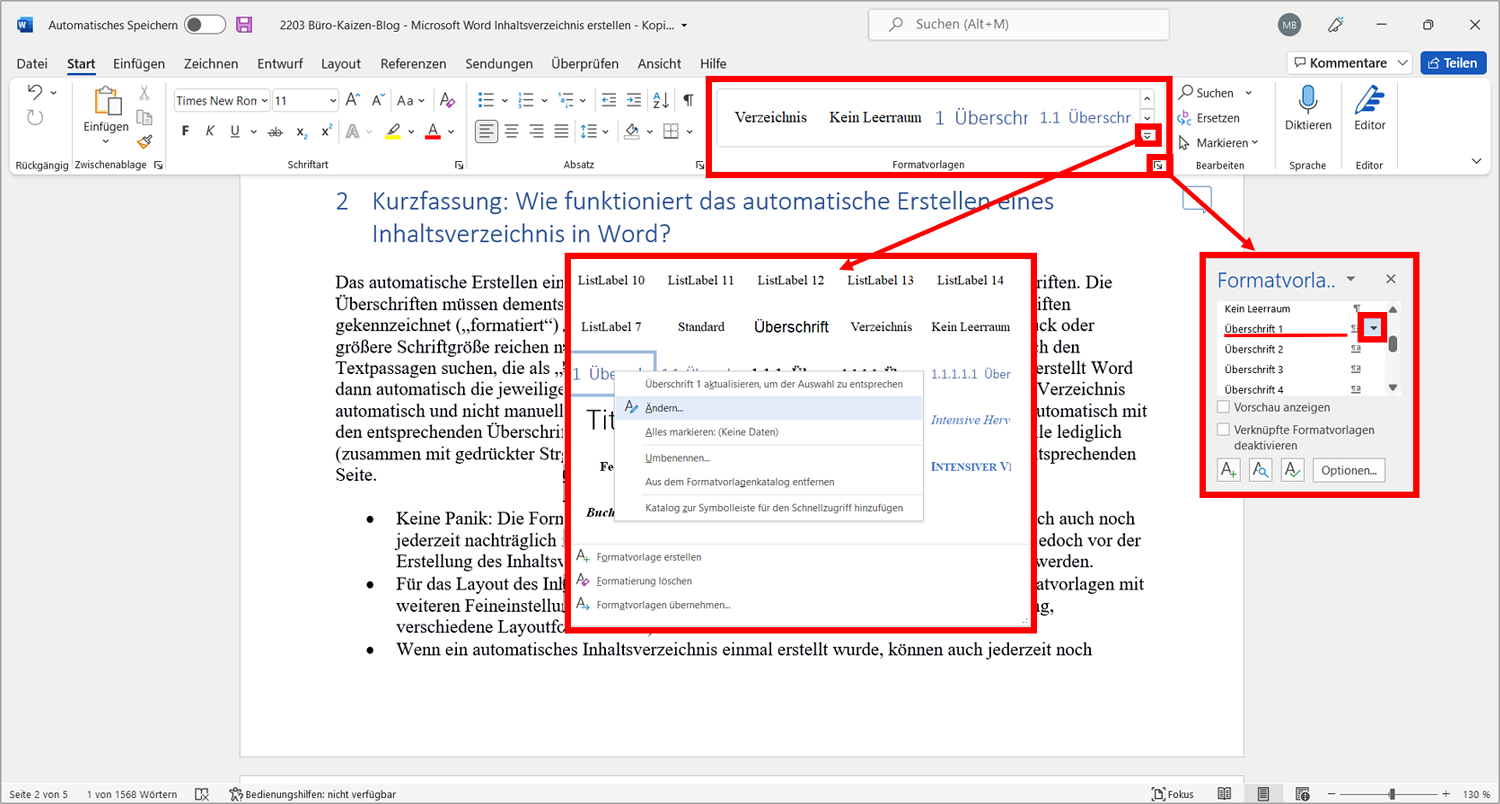Image resolution: width=1500 pixels, height=804 pixels.
Task: Open the Schriftart dialog launcher
Action: click(x=459, y=165)
